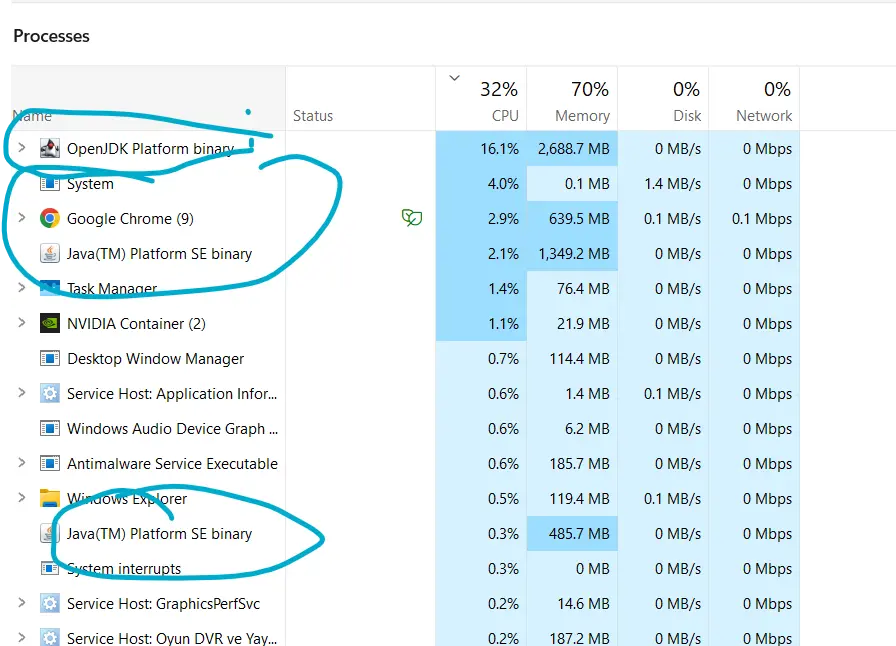Click the 114.4 MB memory value

click(x=579, y=359)
